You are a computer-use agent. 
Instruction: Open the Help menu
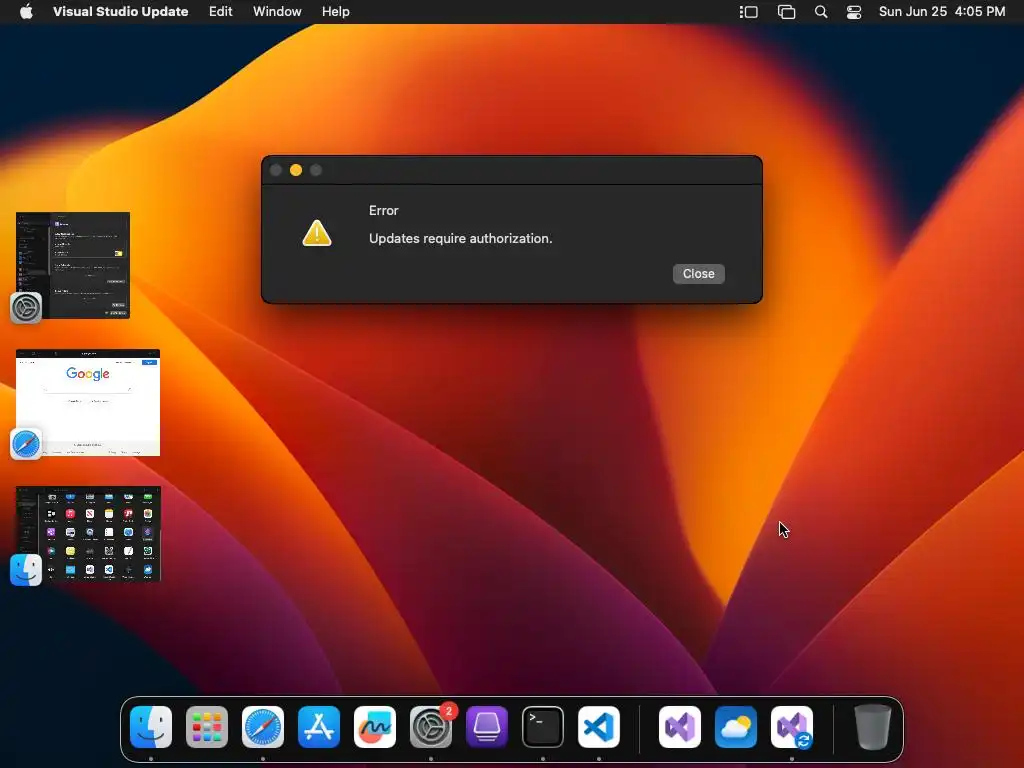coord(336,11)
